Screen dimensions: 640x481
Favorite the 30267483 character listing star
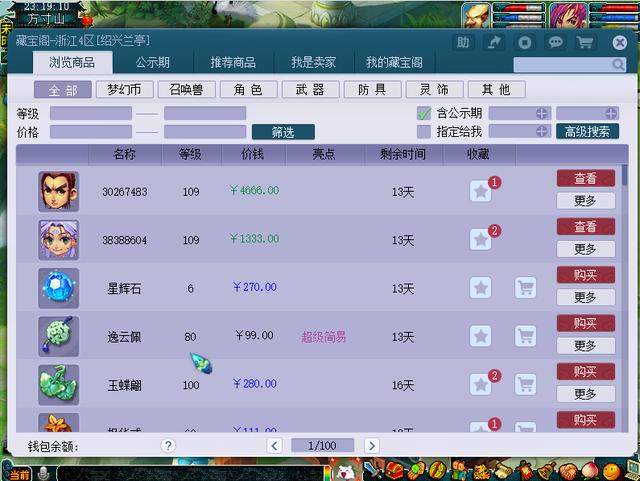[480, 191]
